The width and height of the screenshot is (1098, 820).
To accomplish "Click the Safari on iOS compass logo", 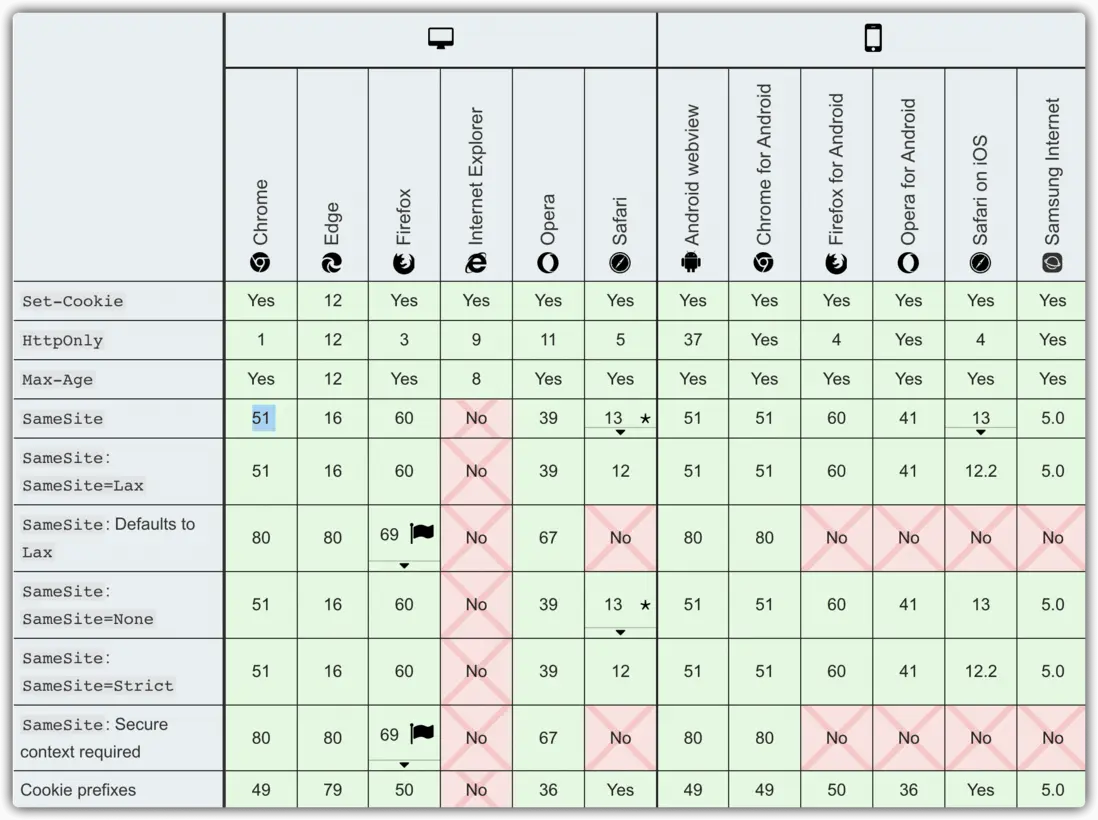I will click(x=980, y=263).
